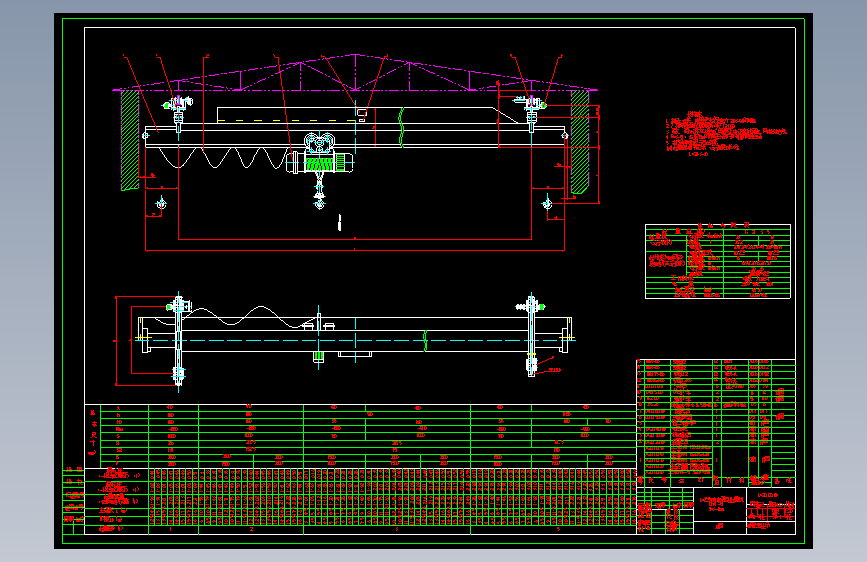This screenshot has width=867, height=562.
Task: Select the specification table at upper right
Action: (718, 261)
